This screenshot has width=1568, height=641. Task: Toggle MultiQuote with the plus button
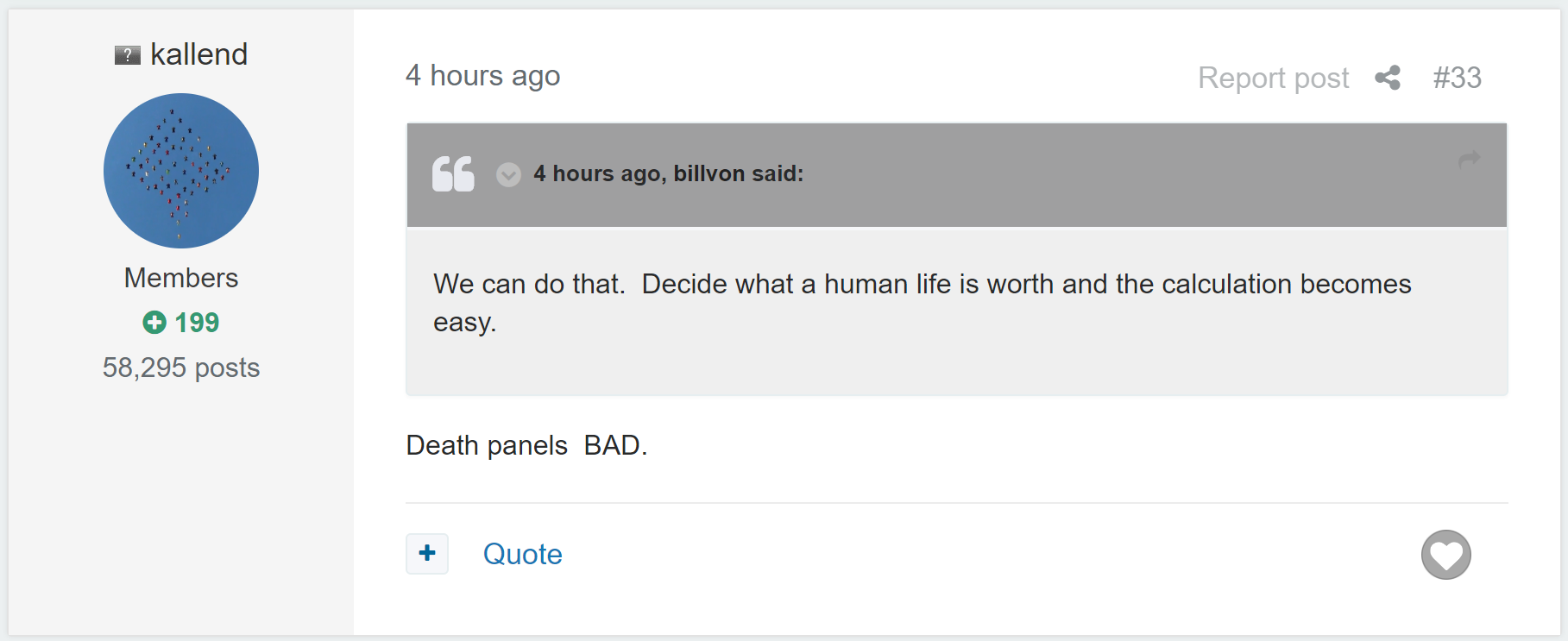427,553
